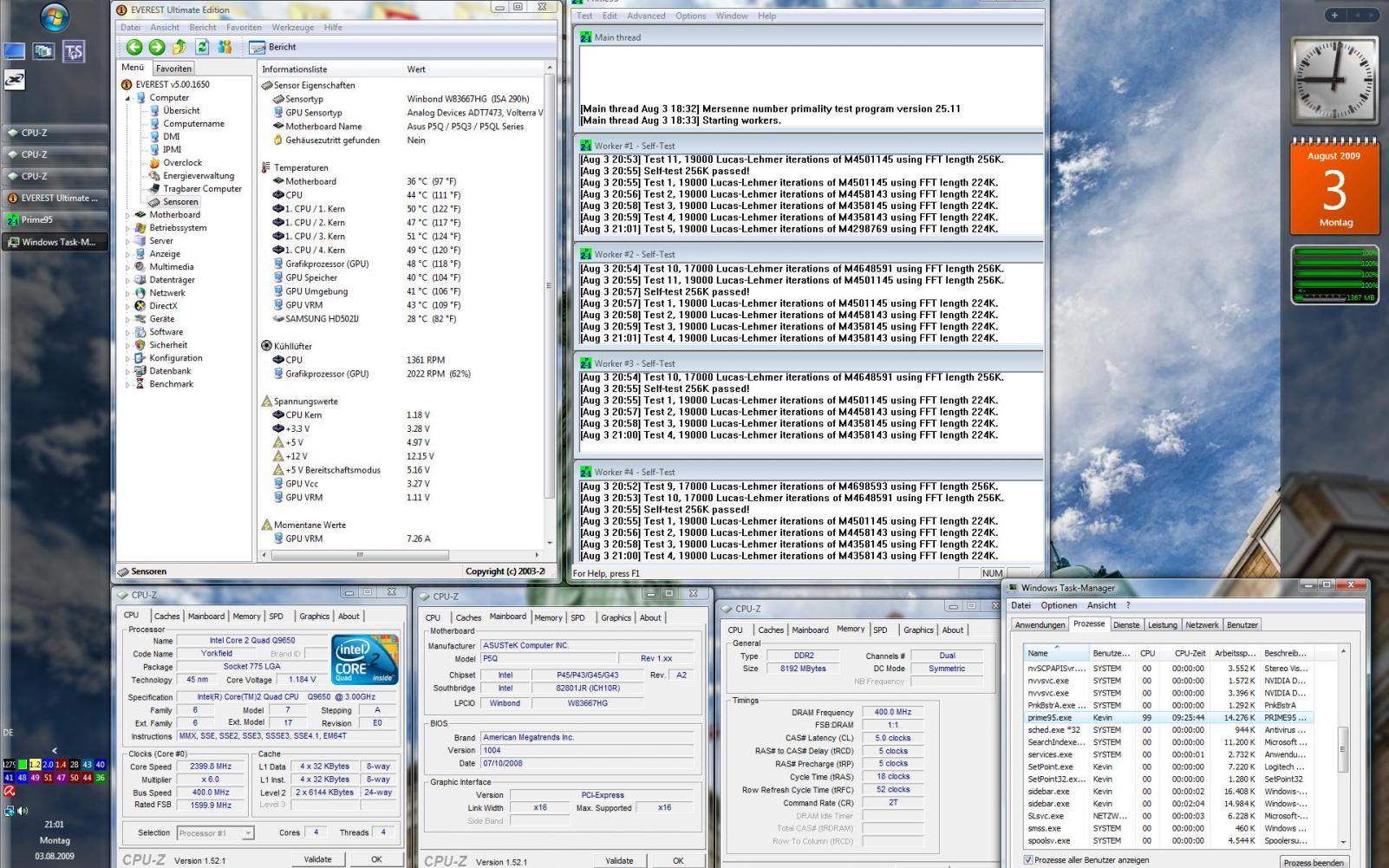Open SPD tab in the CPU-Z memory timings window
This screenshot has width=1389, height=868.
point(880,630)
